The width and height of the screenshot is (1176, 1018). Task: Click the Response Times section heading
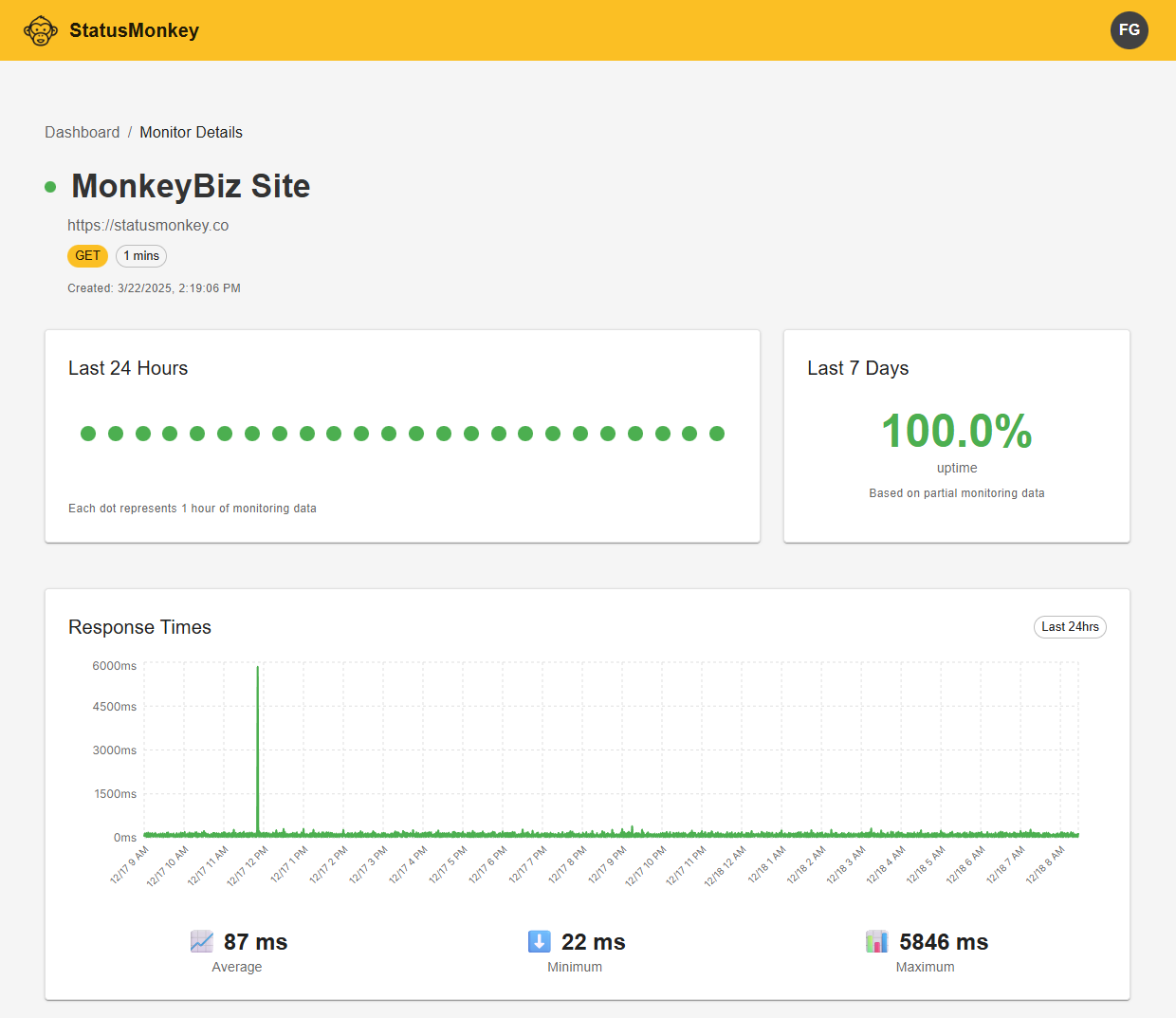click(x=139, y=626)
